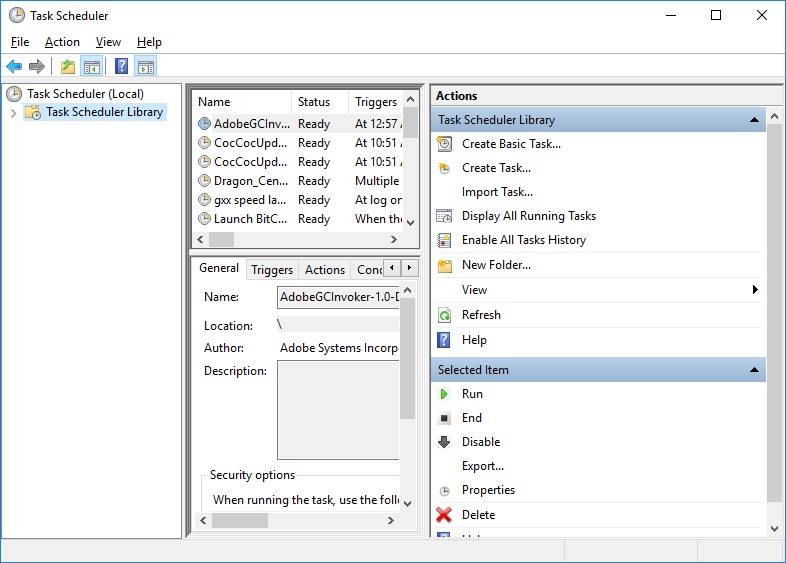The width and height of the screenshot is (786, 563).
Task: Click the Name column header
Action: [242, 102]
